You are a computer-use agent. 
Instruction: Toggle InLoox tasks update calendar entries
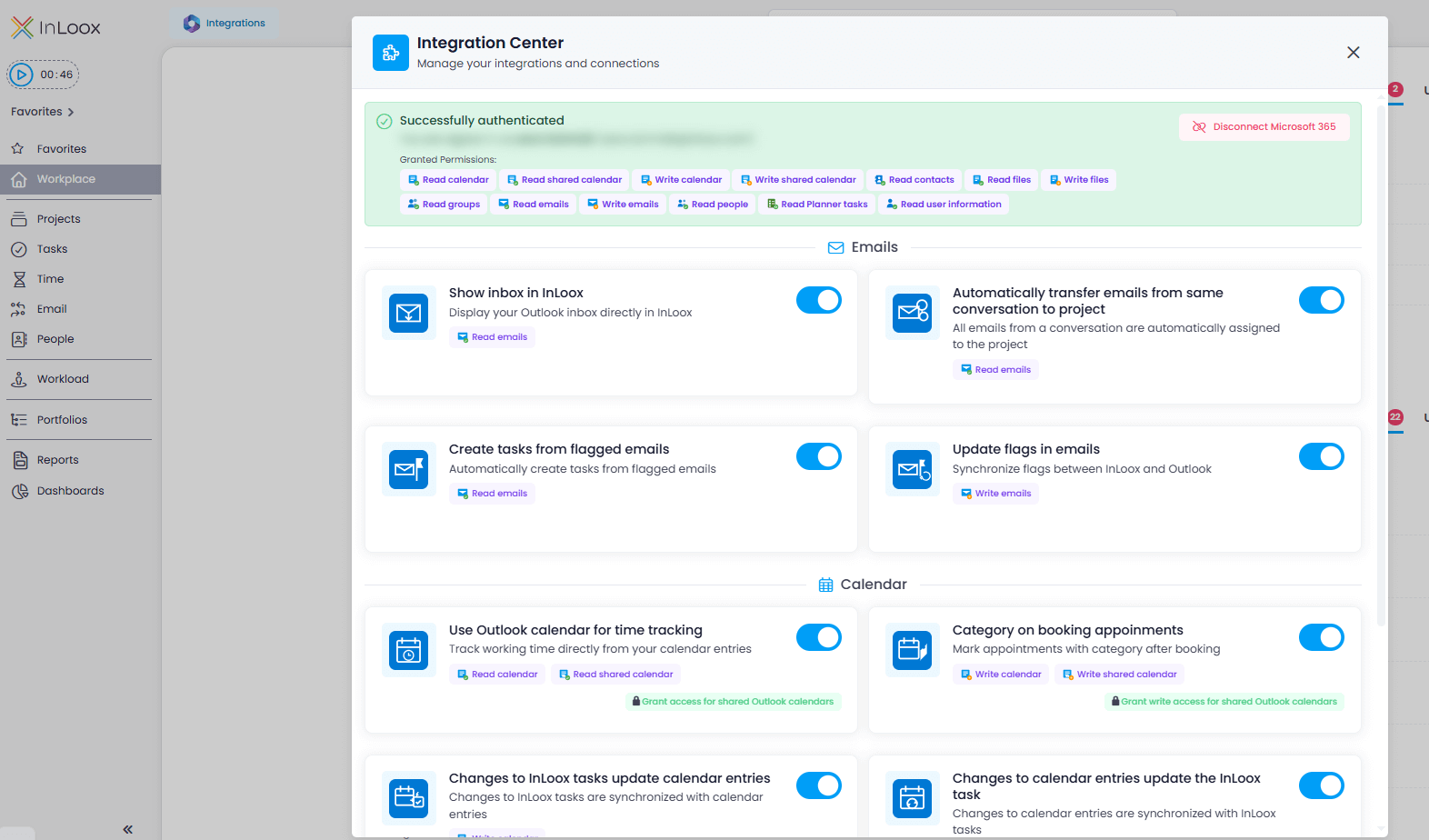tap(819, 785)
